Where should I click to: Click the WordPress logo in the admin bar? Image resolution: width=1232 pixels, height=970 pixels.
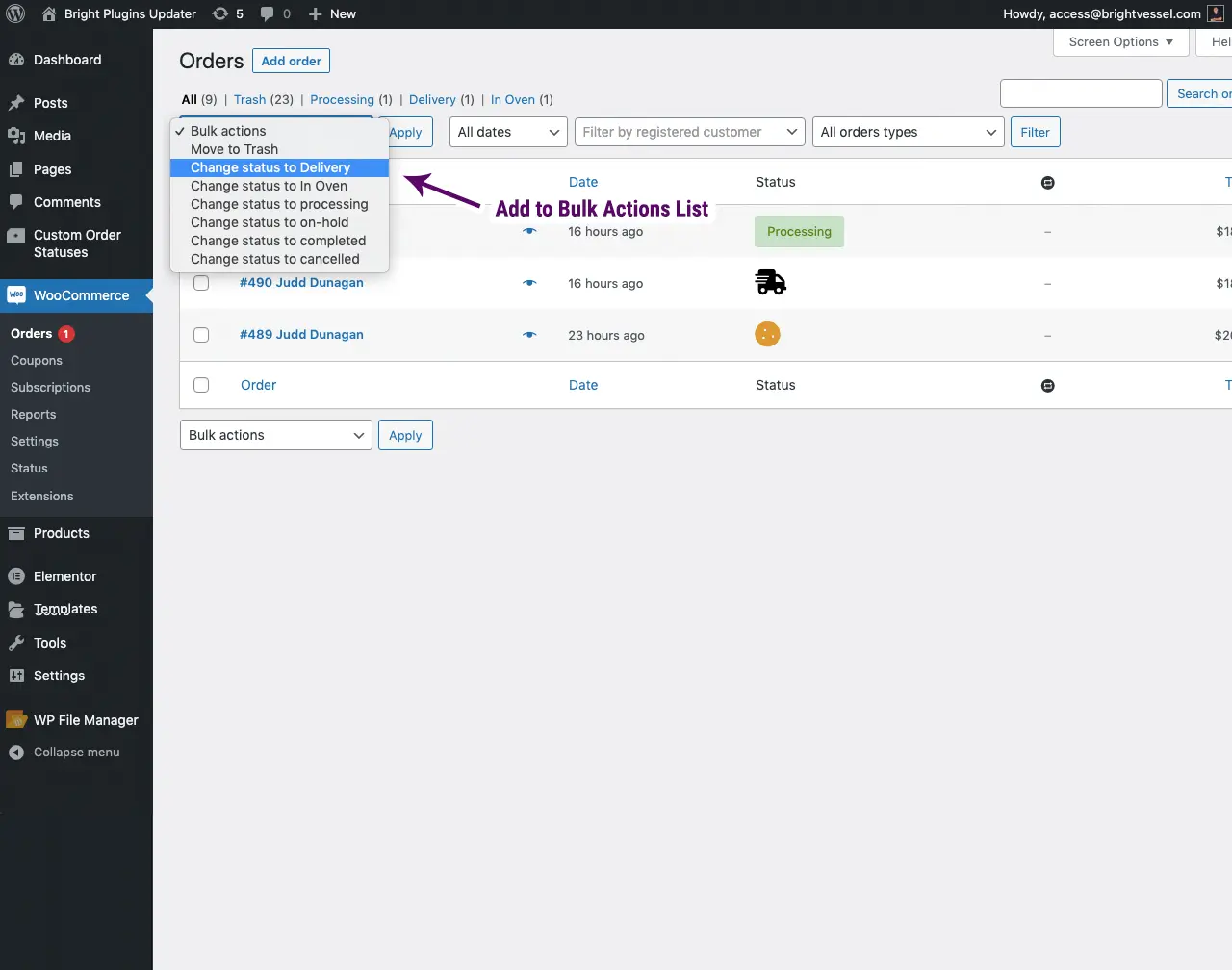[x=15, y=13]
